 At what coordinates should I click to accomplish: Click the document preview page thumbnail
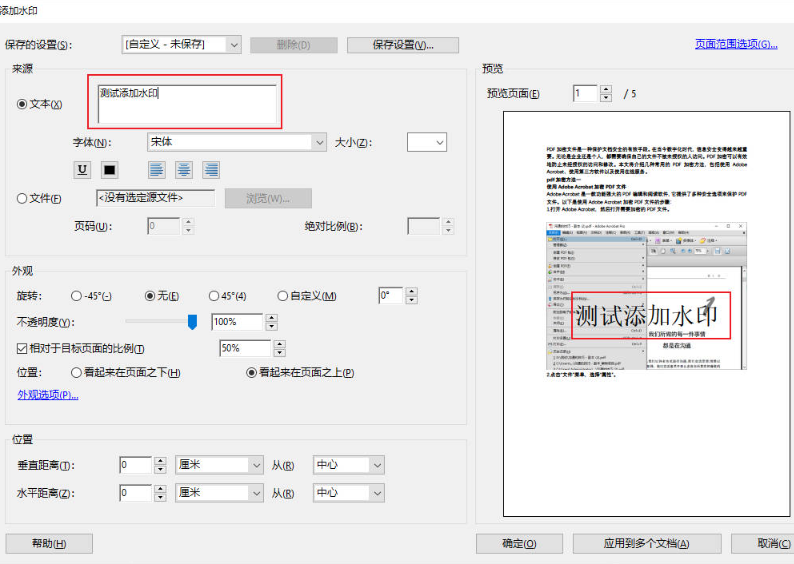point(647,314)
